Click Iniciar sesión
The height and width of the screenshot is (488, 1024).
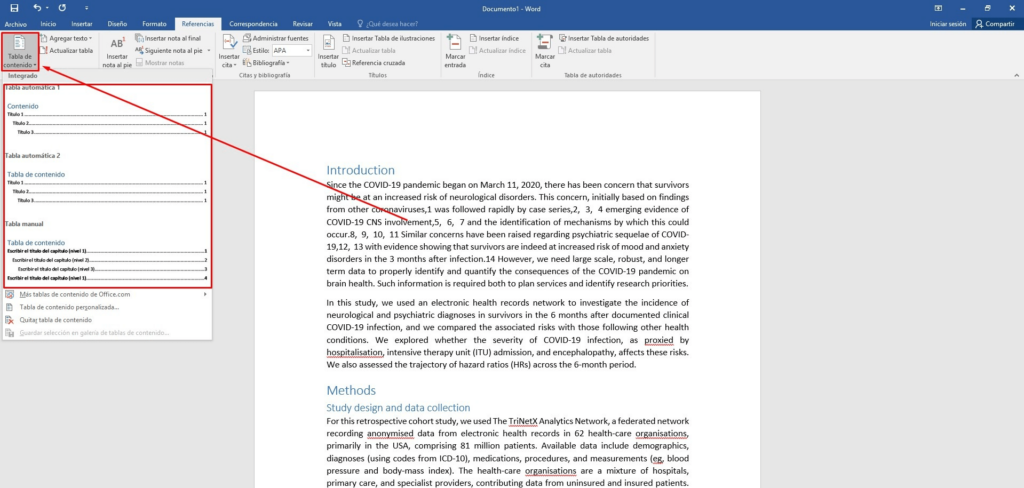click(948, 24)
